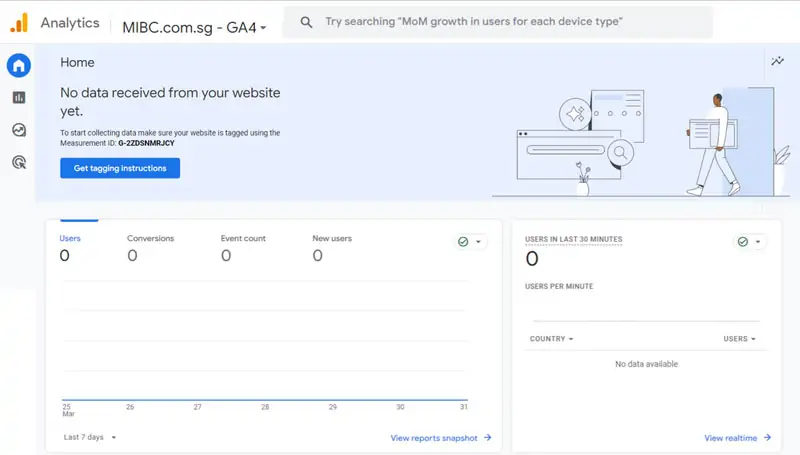800x455 pixels.
Task: Click the Google Analytics logo
Action: tap(19, 22)
